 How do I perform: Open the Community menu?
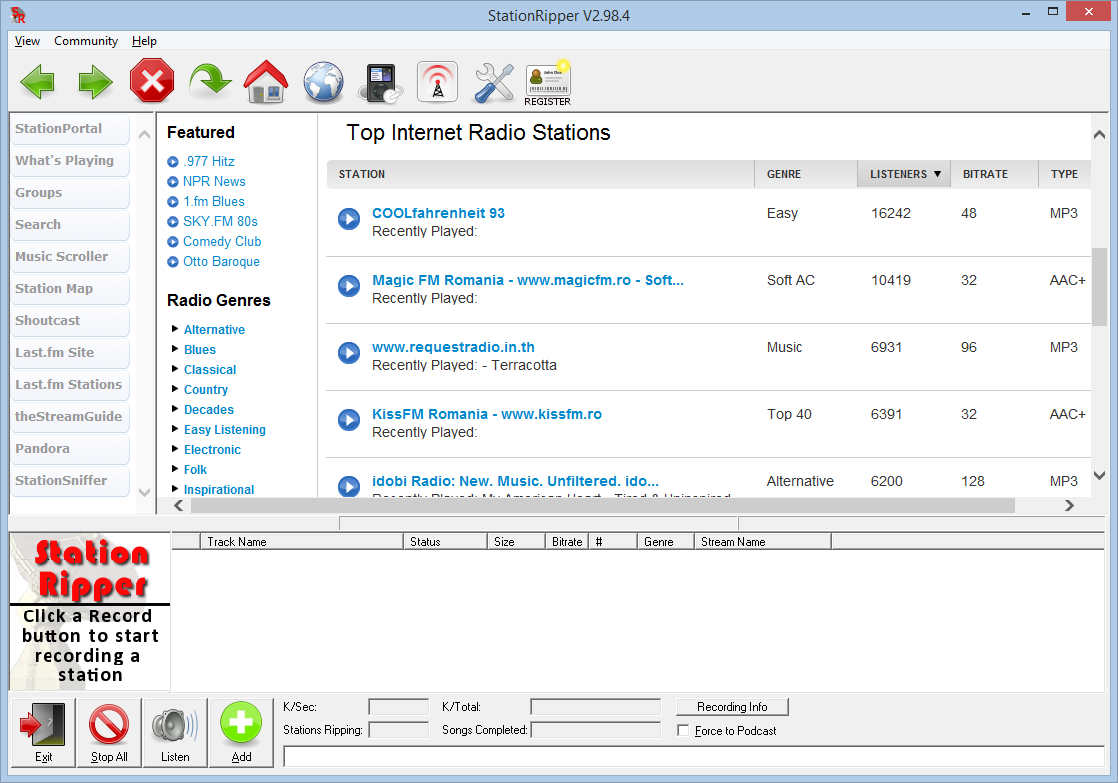[86, 41]
